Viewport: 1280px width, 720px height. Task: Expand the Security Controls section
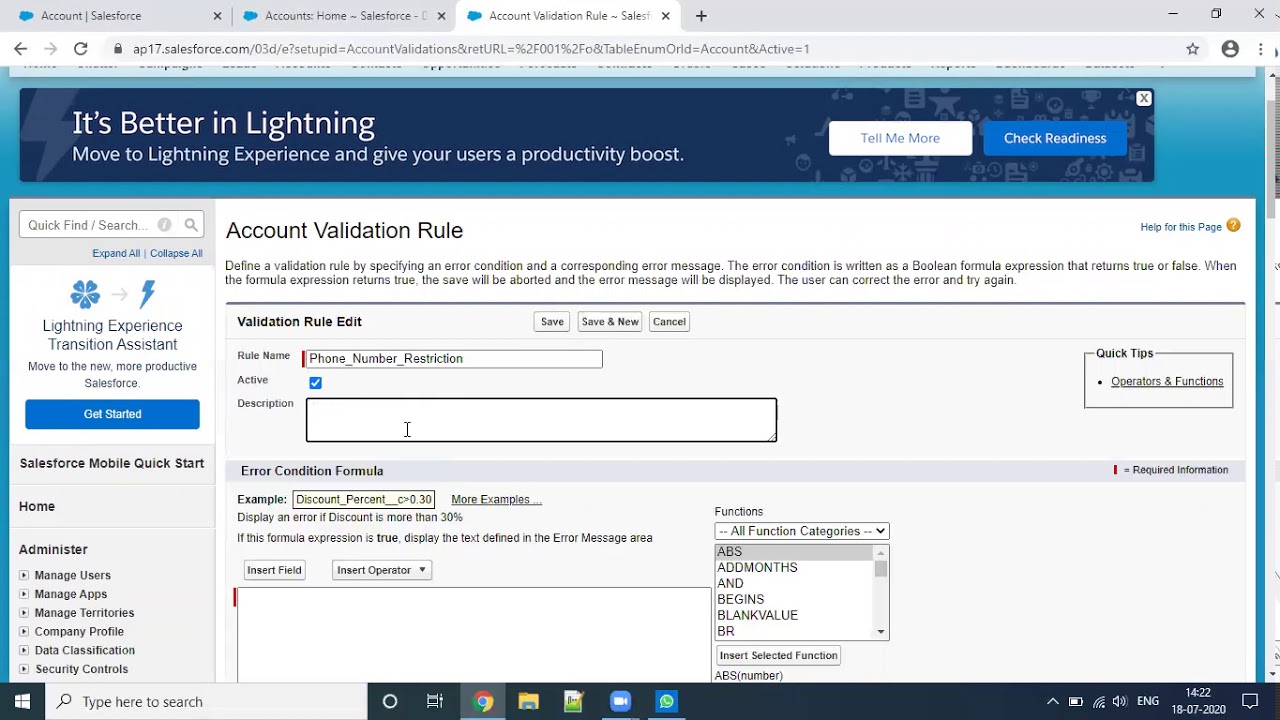point(24,669)
